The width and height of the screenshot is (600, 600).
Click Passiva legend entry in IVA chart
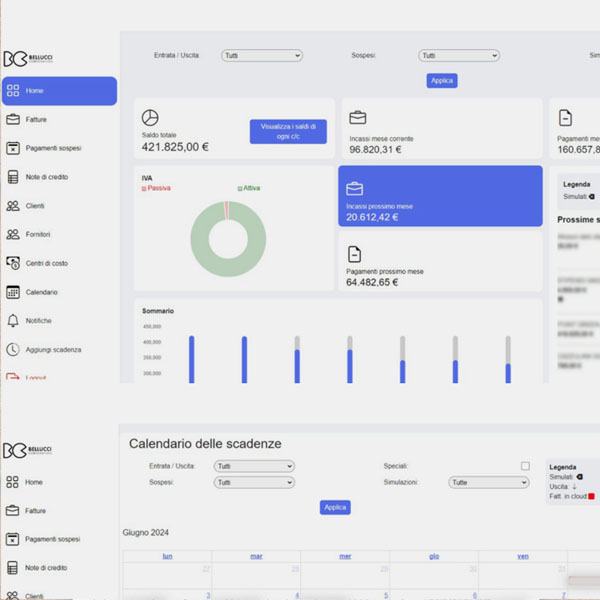pyautogui.click(x=156, y=188)
